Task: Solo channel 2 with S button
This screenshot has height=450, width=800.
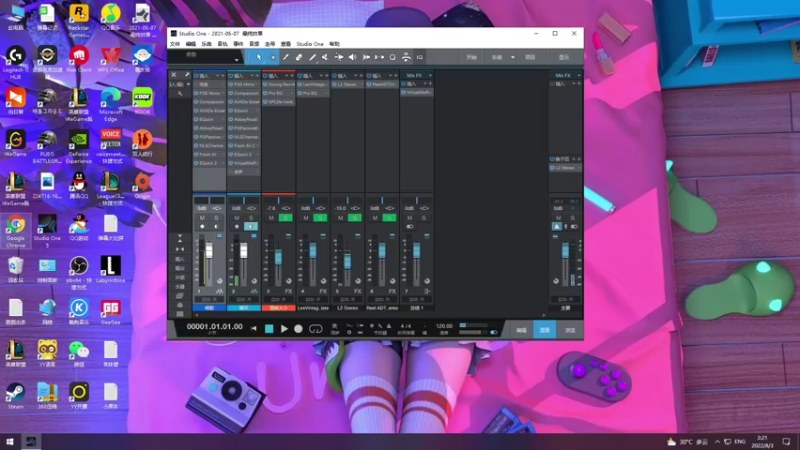Action: (251, 218)
